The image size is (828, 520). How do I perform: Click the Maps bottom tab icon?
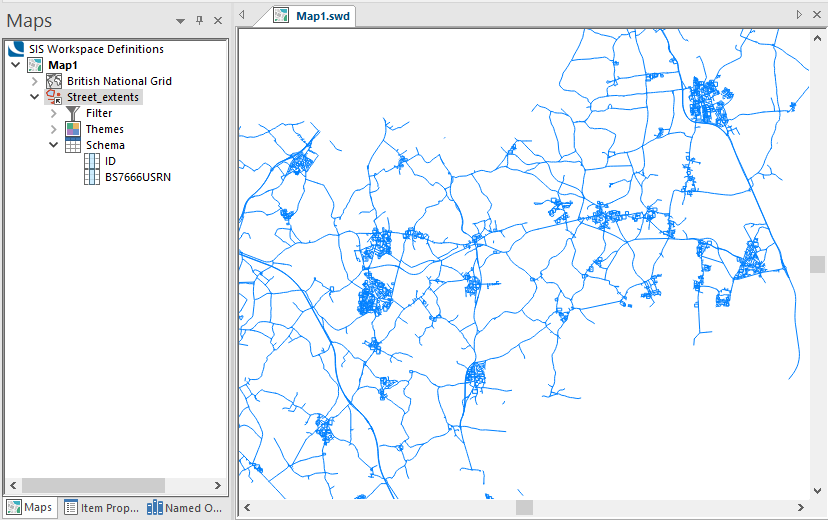click(x=14, y=507)
